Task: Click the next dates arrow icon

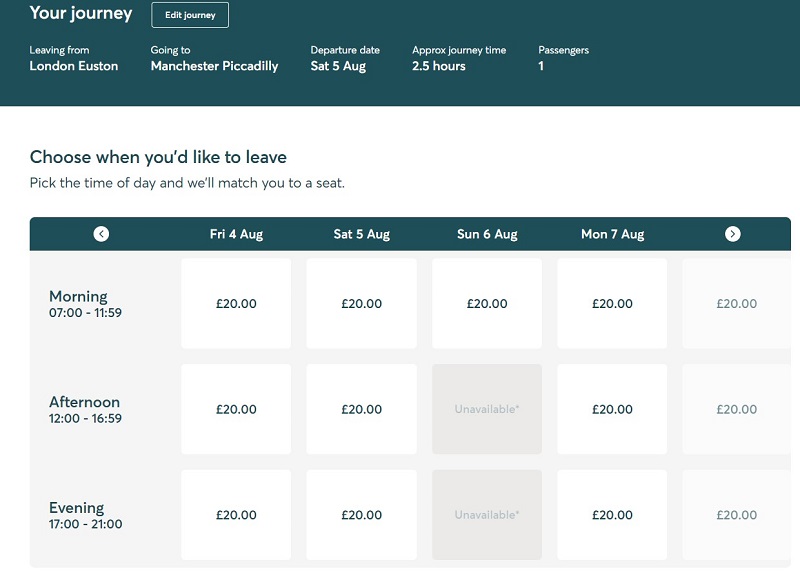Action: [733, 234]
